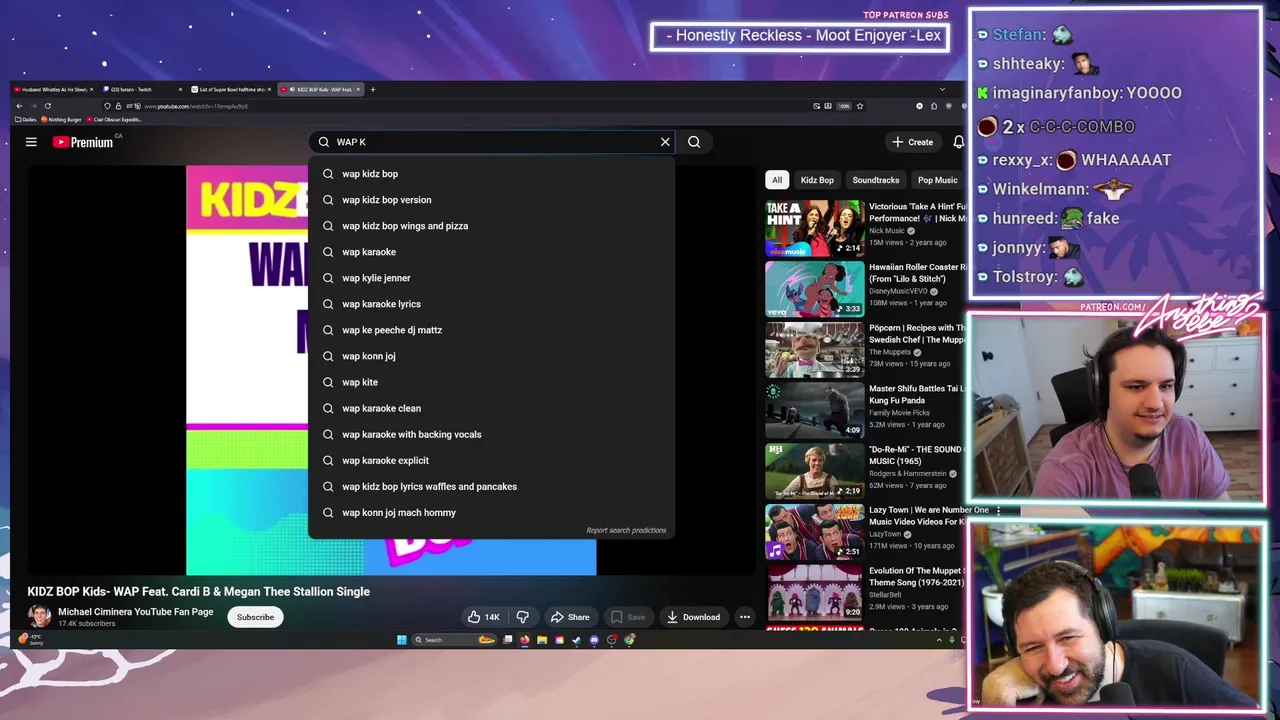Open Discord from the taskbar
Image resolution: width=1280 pixels, height=720 pixels.
coord(594,640)
